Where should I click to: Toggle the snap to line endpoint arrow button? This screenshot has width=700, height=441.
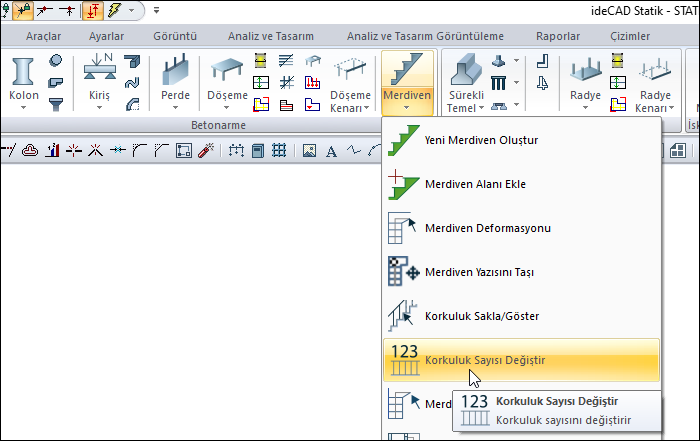pyautogui.click(x=45, y=10)
